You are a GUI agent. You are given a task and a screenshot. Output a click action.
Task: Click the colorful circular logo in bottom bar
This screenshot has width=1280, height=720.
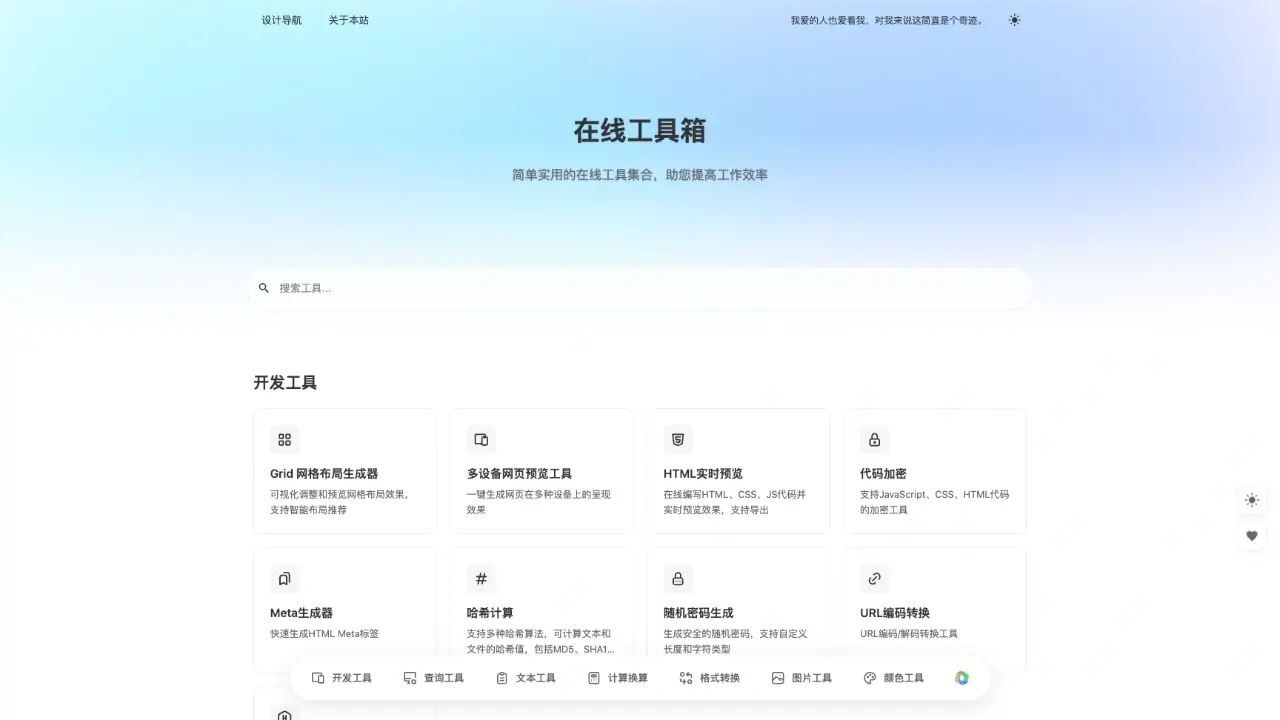[961, 677]
